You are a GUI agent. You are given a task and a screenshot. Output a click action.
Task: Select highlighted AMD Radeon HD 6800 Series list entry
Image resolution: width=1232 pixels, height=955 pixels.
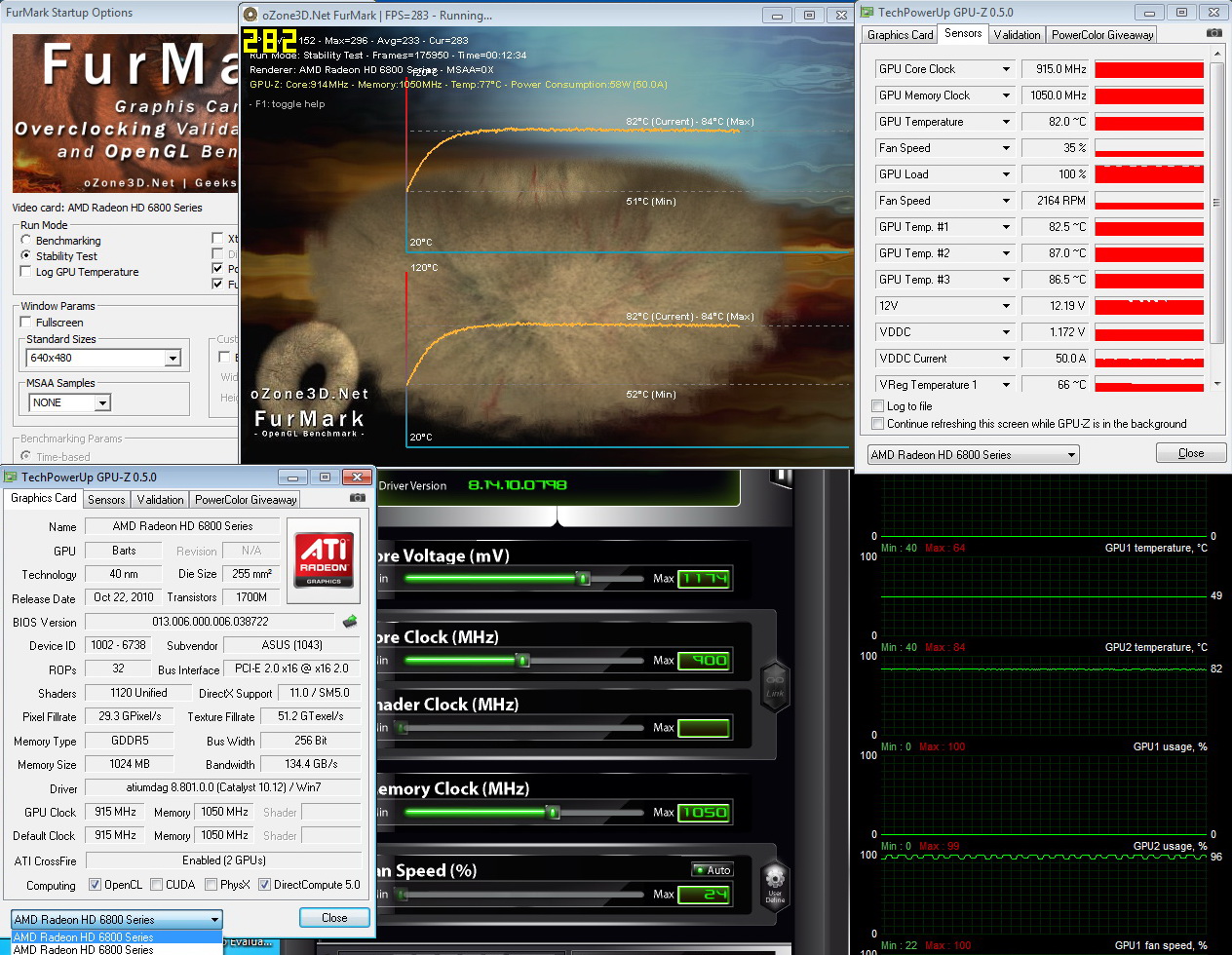[x=117, y=937]
